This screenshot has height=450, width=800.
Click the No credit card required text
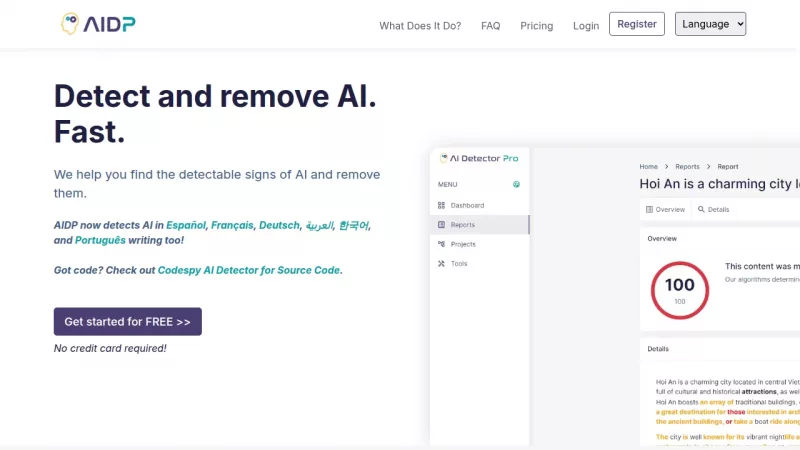click(x=110, y=348)
